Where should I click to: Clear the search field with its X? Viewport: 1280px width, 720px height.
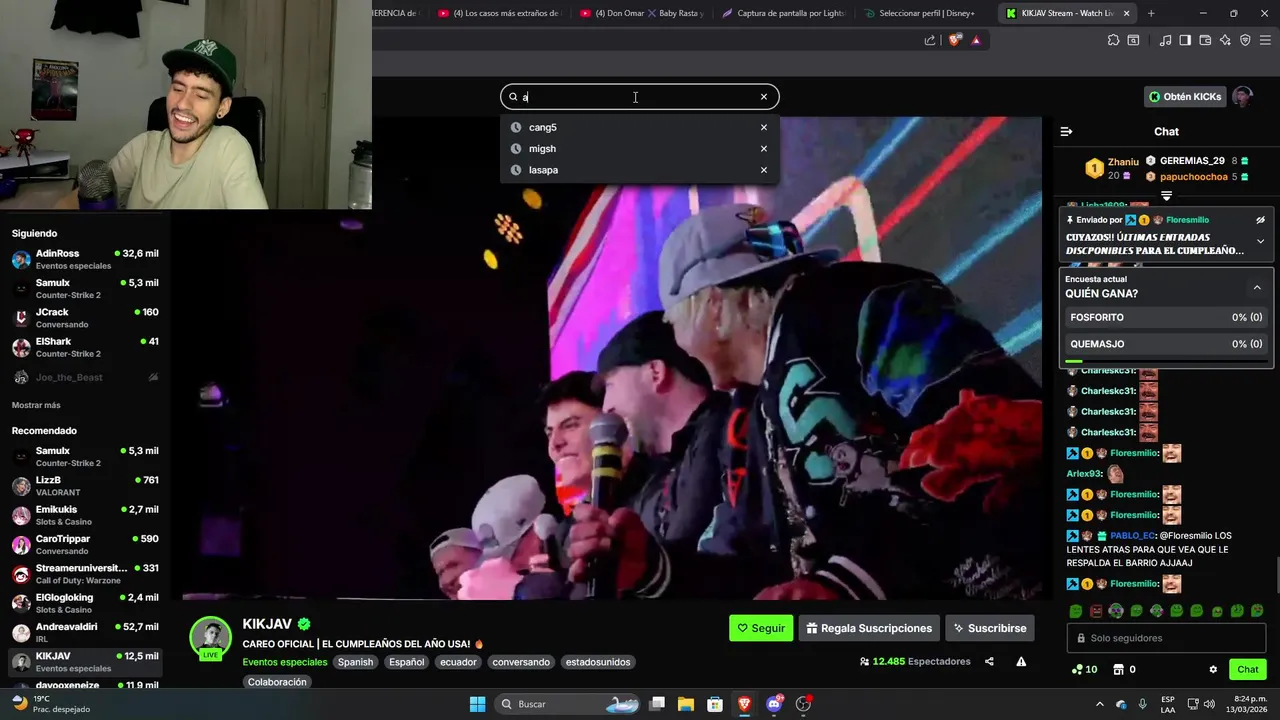764,97
